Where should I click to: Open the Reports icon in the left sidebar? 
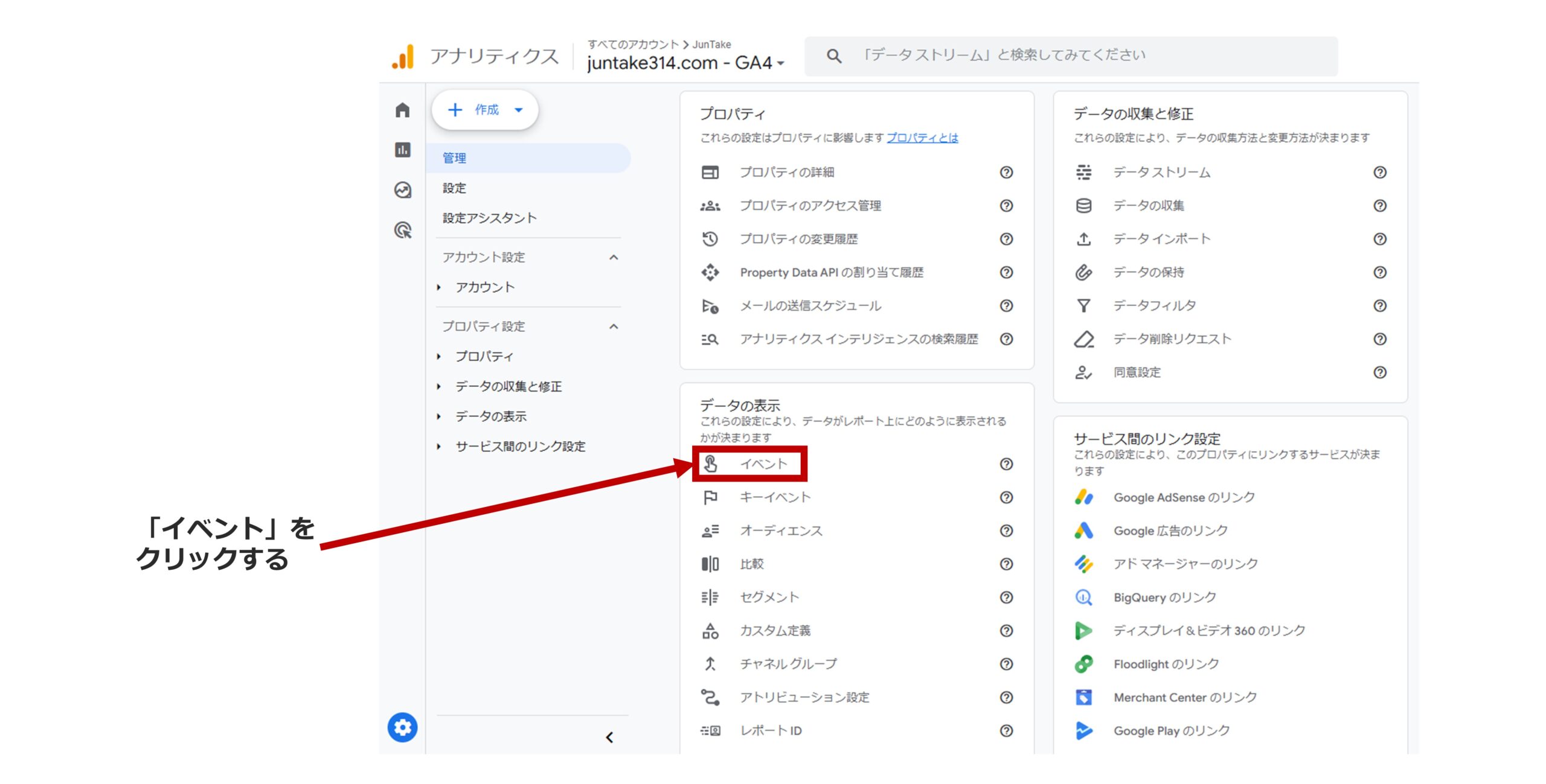pos(402,148)
